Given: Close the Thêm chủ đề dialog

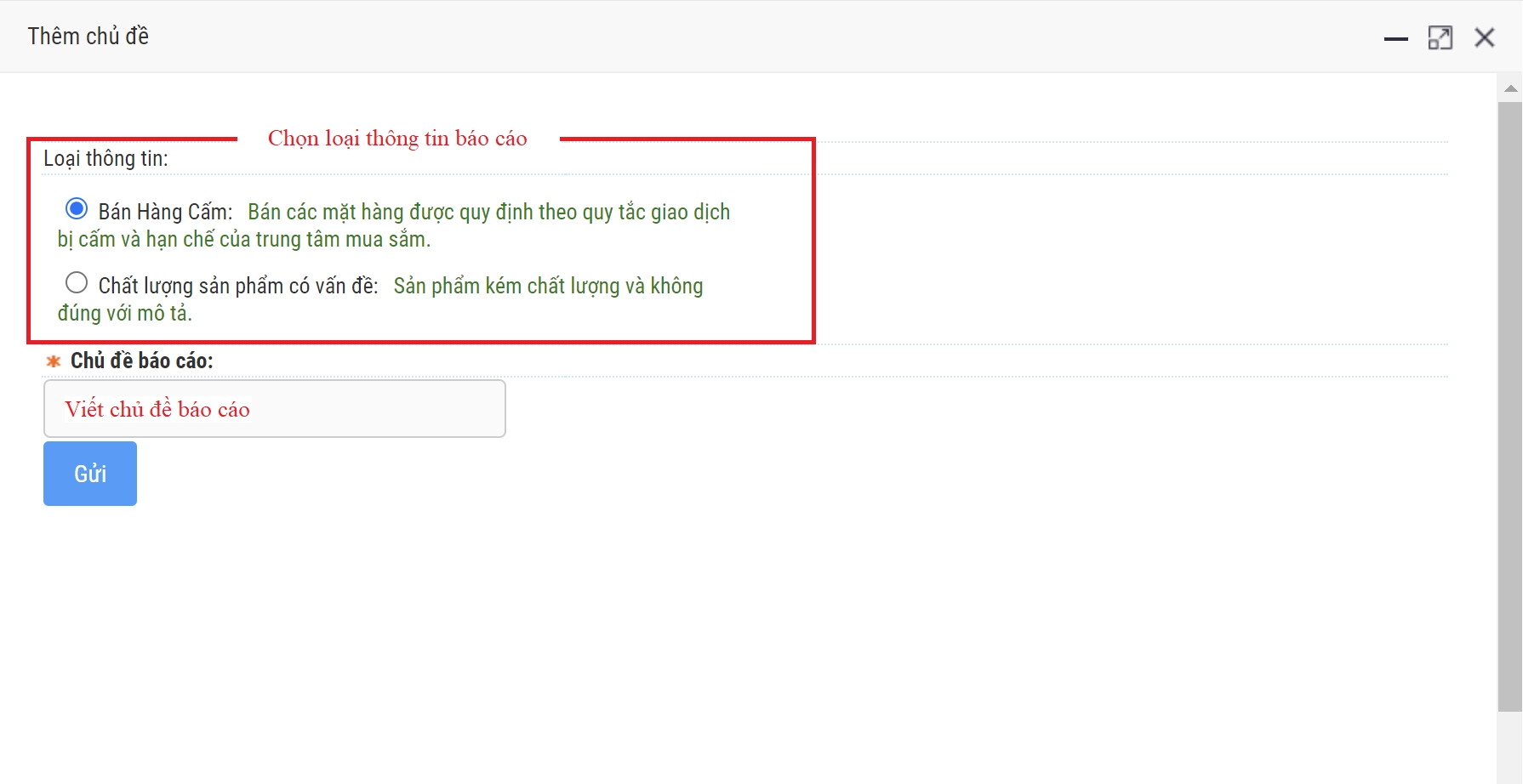Looking at the screenshot, I should pos(1485,38).
